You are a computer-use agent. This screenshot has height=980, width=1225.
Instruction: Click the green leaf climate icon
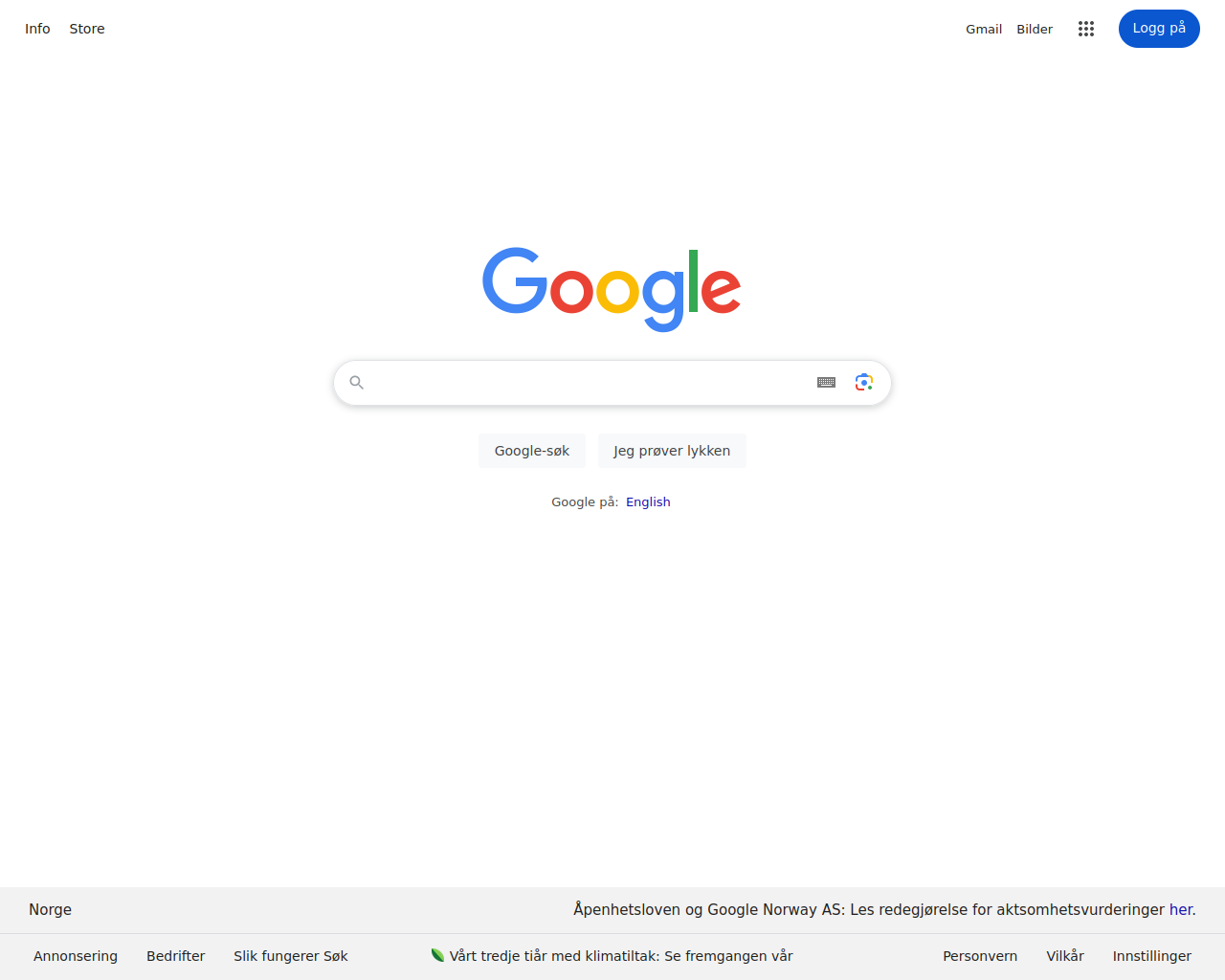(437, 955)
